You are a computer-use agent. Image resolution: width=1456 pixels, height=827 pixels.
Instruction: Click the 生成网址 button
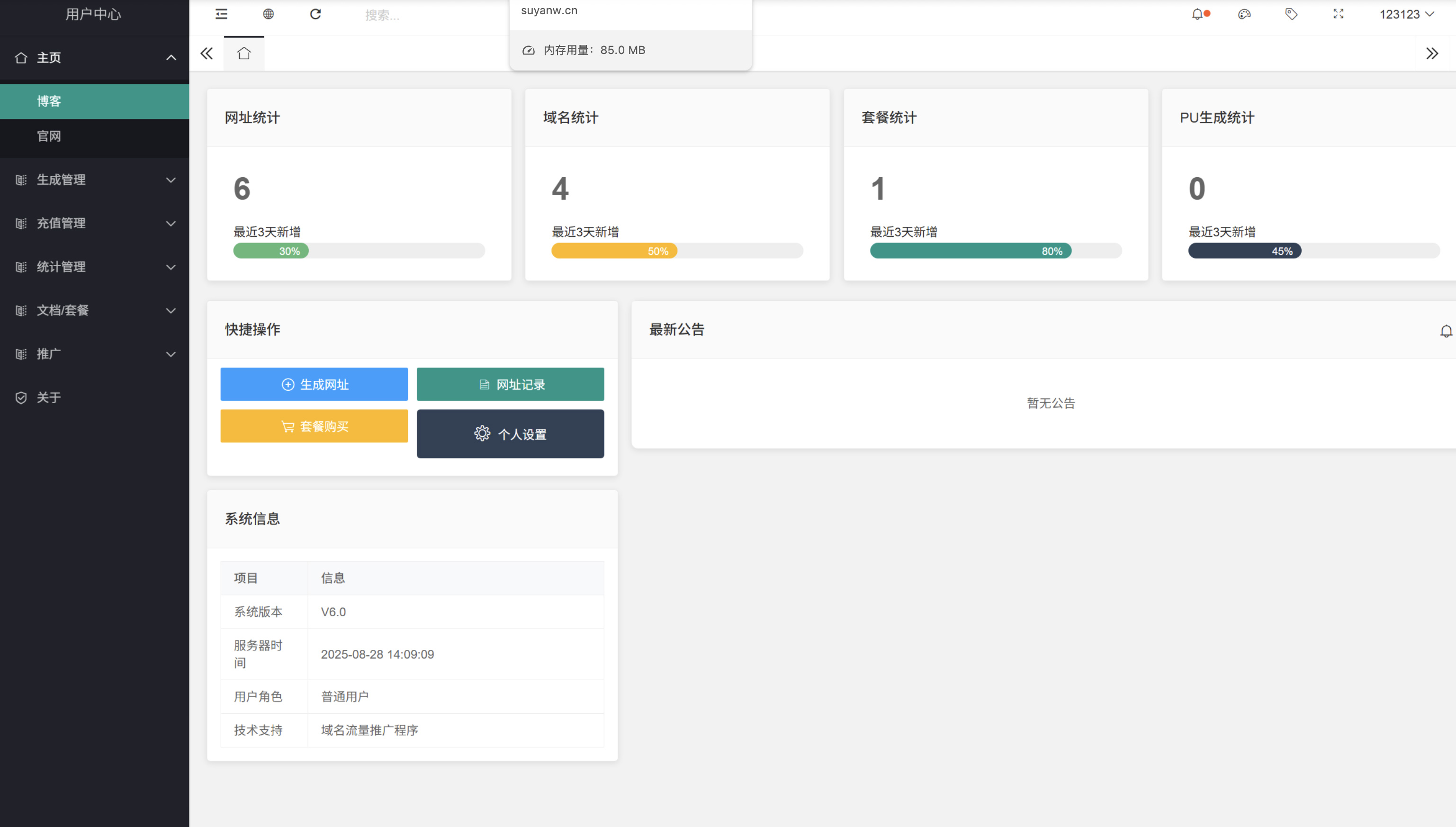314,385
